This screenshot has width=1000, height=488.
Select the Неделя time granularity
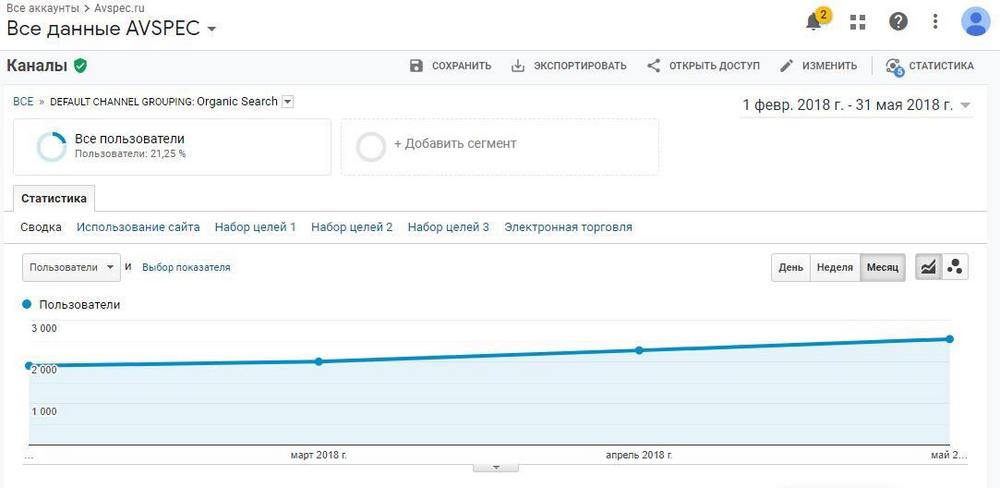[835, 267]
